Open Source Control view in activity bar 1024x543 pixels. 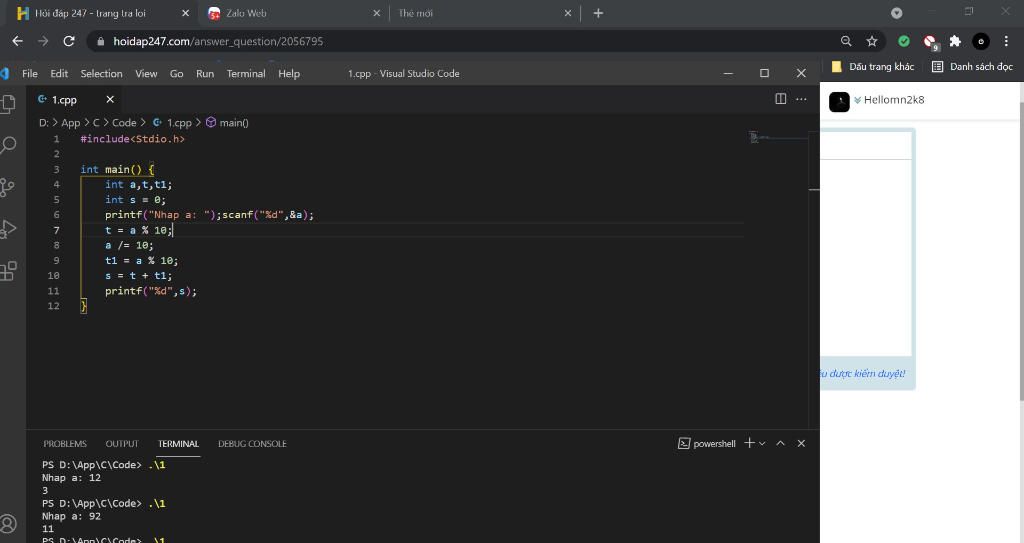[x=7, y=188]
